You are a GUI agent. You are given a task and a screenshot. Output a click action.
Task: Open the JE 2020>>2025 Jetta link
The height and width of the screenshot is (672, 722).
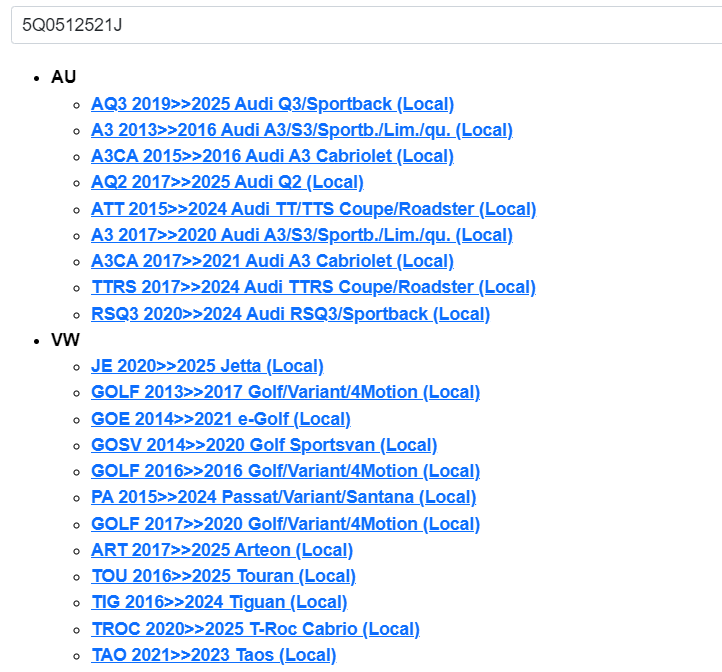(207, 366)
